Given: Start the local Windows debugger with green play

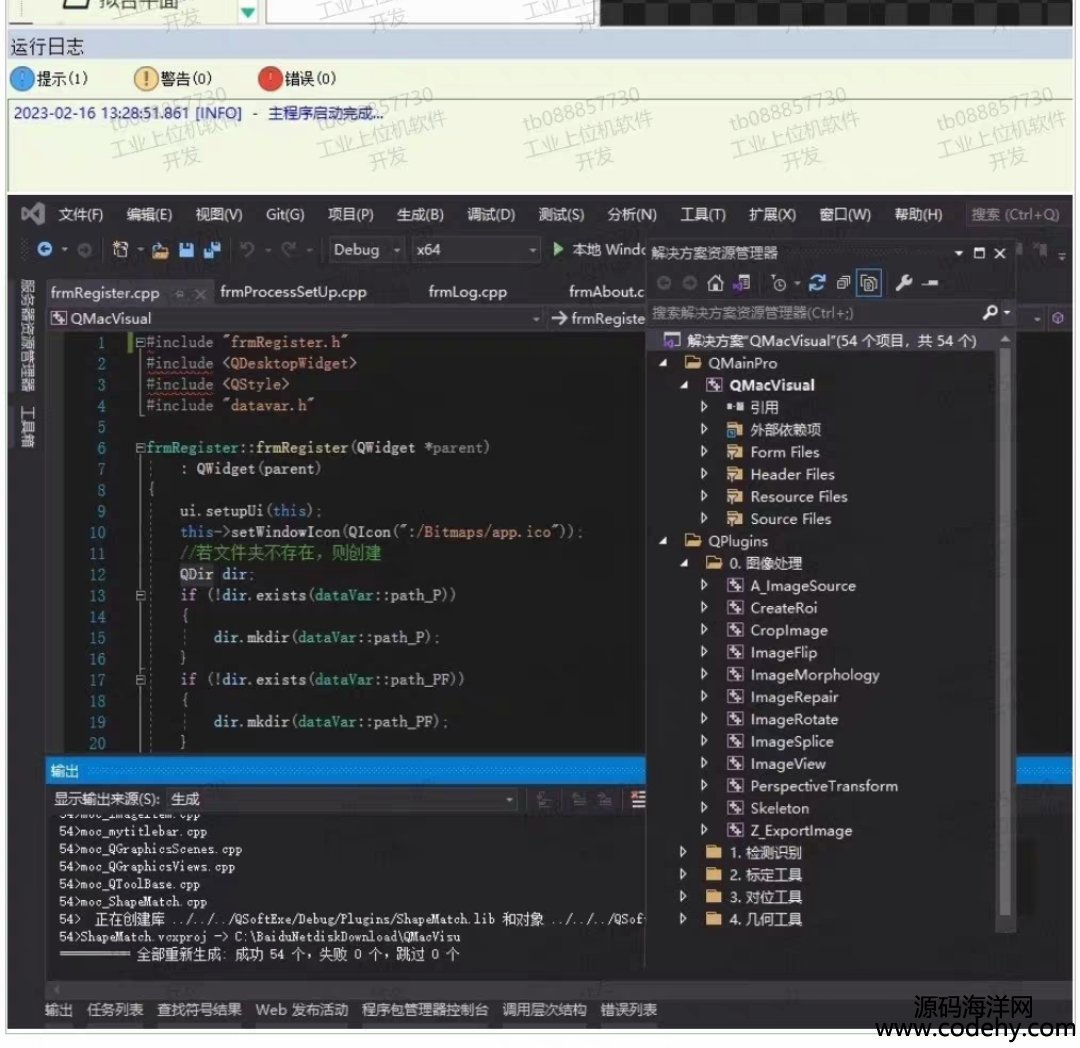Looking at the screenshot, I should (559, 249).
